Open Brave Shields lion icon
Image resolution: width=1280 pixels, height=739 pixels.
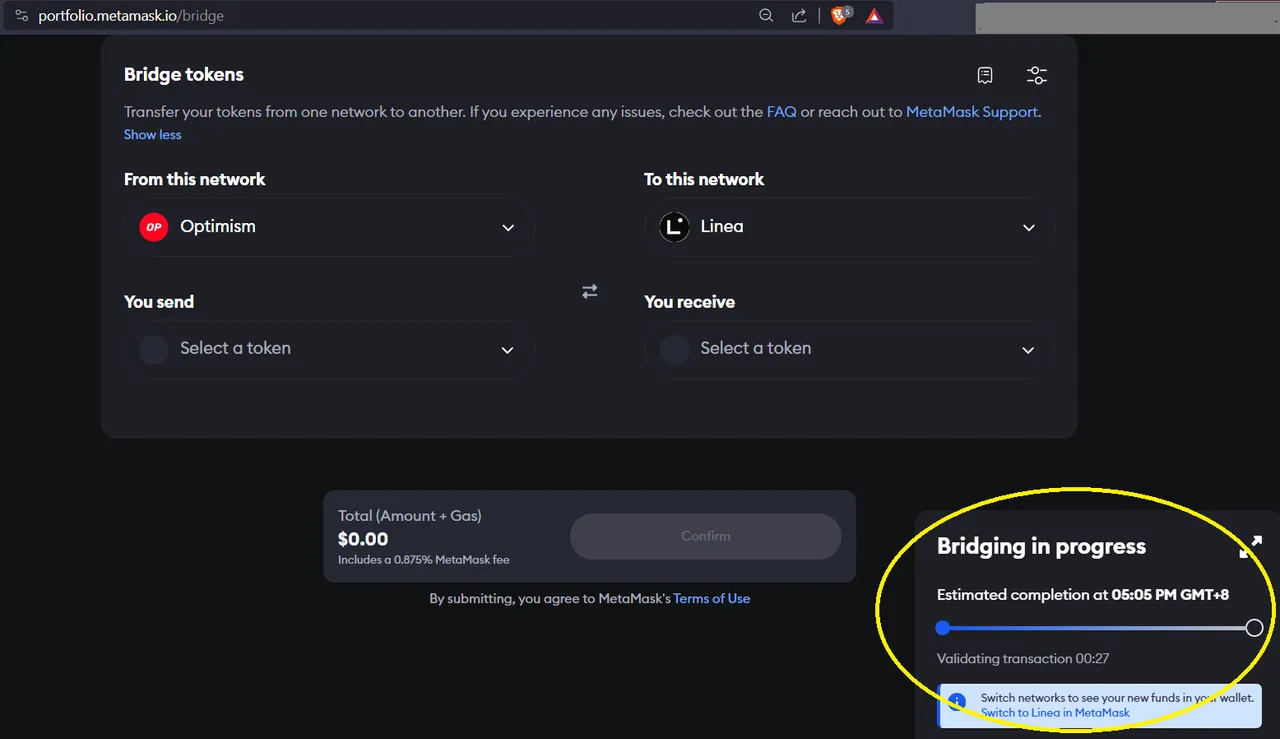[x=840, y=15]
